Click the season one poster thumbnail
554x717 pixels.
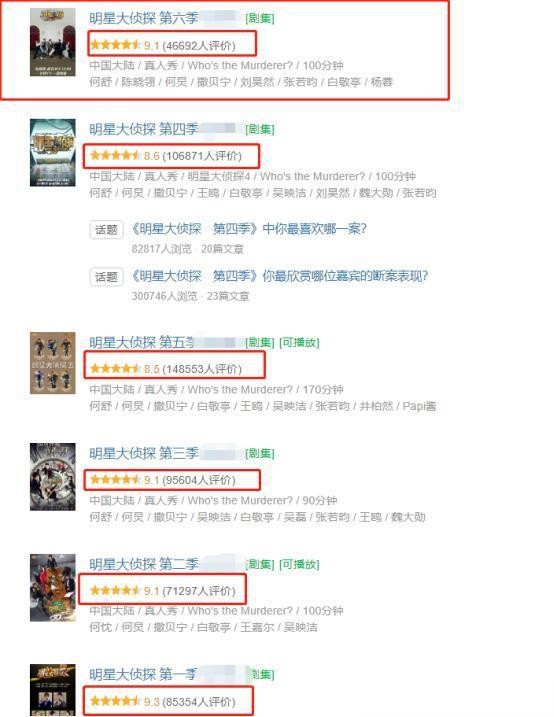click(x=53, y=690)
